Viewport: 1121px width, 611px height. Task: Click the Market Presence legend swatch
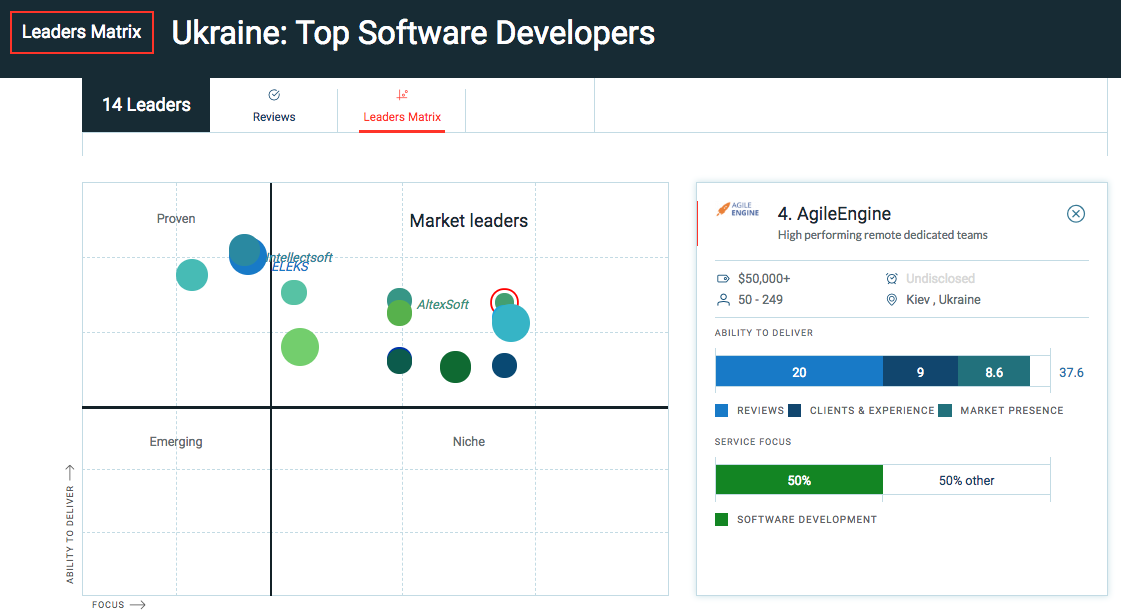[945, 410]
